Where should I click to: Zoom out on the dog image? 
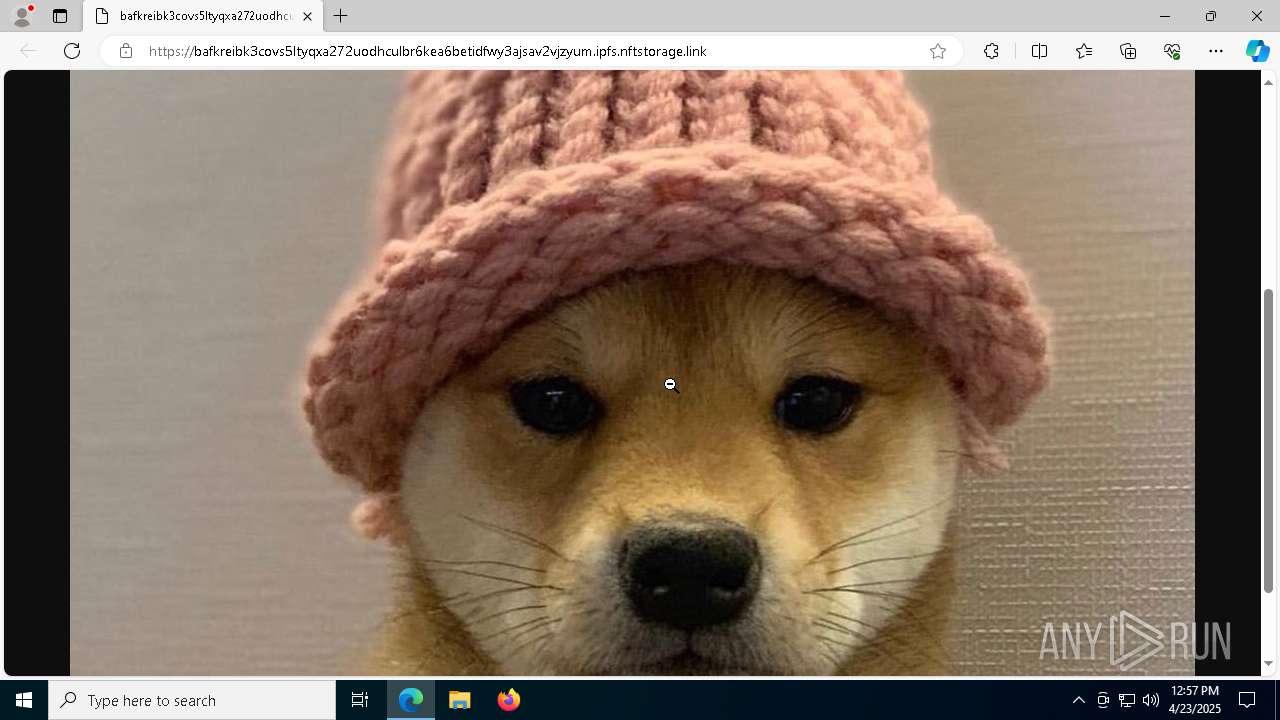point(632,373)
